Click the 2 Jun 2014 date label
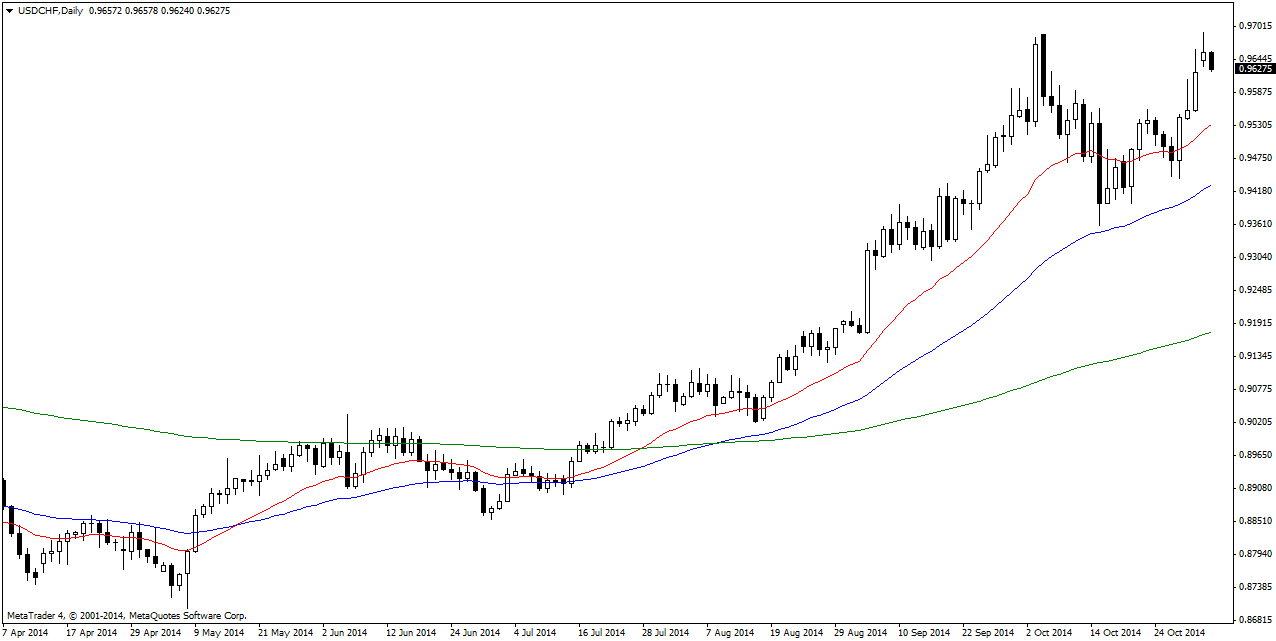 click(x=346, y=632)
